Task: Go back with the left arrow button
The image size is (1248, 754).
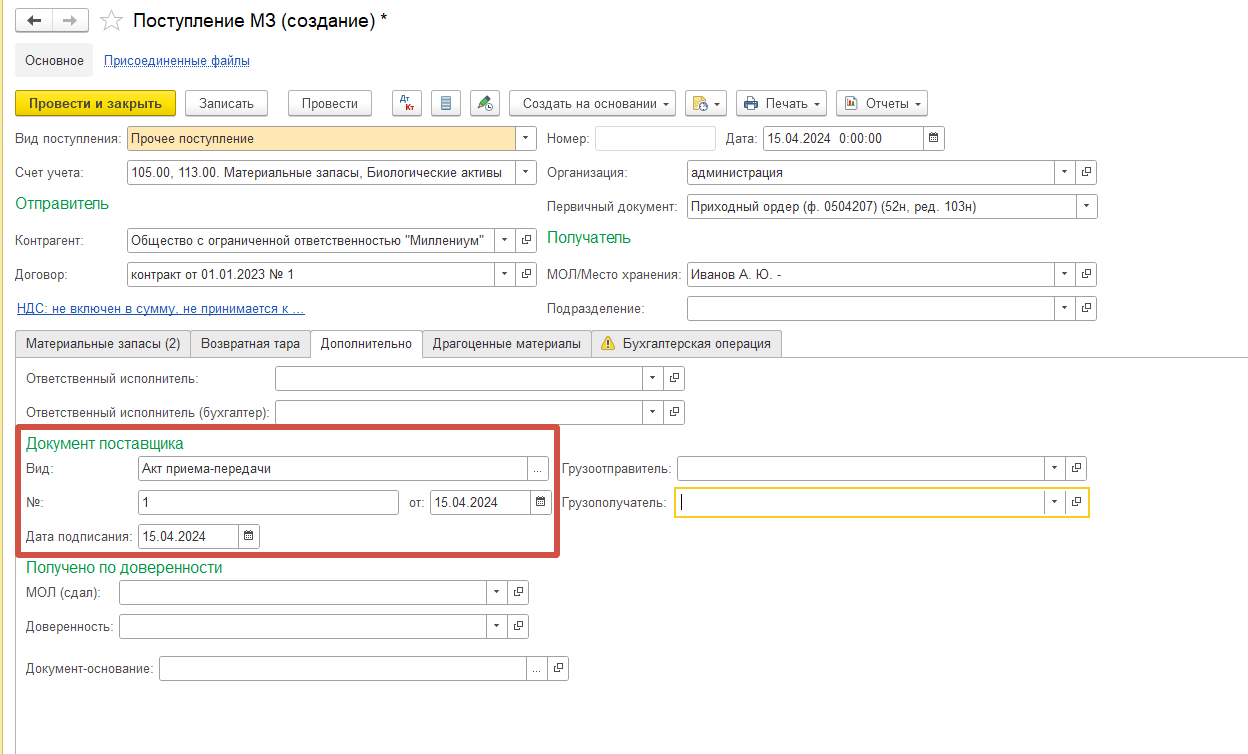Action: 34,20
